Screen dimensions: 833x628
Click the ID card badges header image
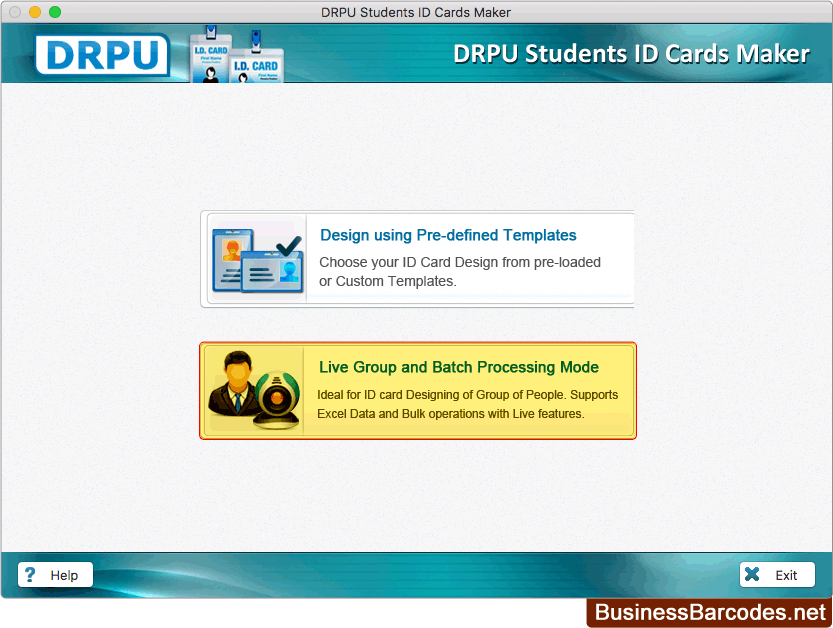pyautogui.click(x=237, y=54)
